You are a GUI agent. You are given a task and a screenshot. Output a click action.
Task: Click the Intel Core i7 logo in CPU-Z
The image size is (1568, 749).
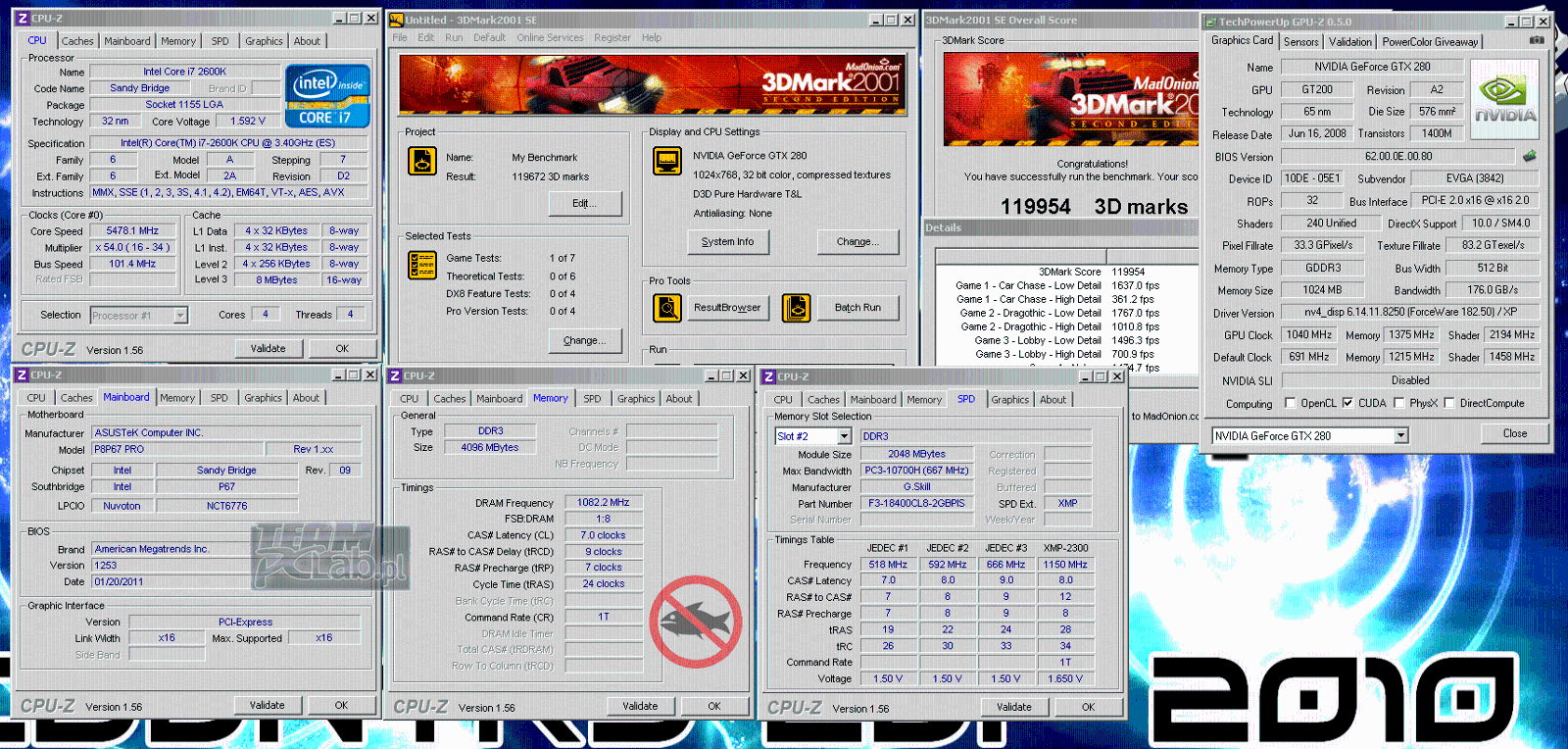point(327,96)
